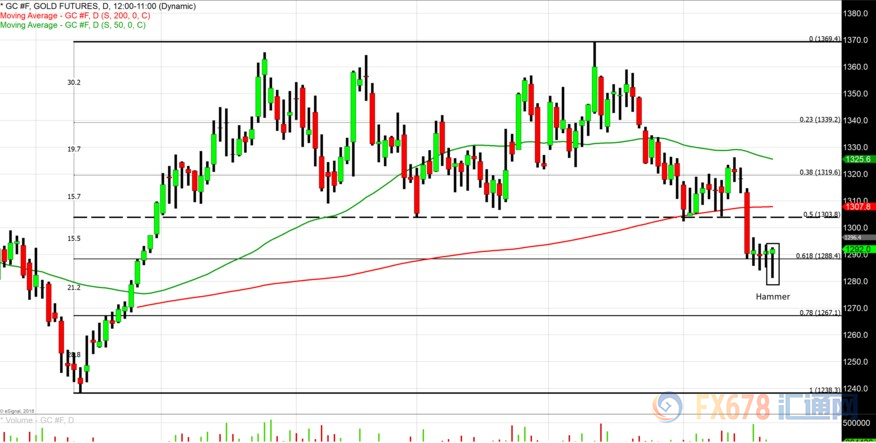Click the 0.78 (1267.1) Fibonacci level label
The height and width of the screenshot is (443, 876).
click(x=819, y=312)
